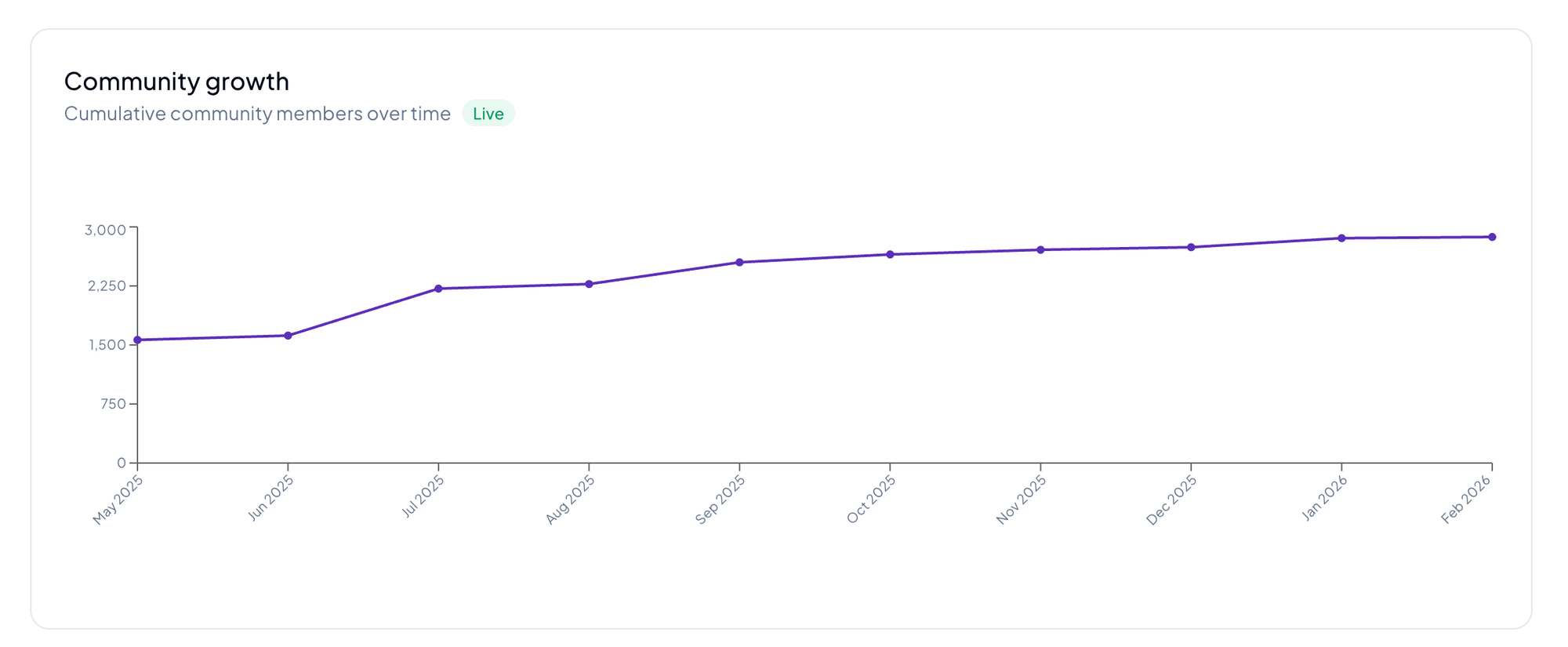The width and height of the screenshot is (1568, 647).
Task: Click the cumulative community members subtitle
Action: 257,114
